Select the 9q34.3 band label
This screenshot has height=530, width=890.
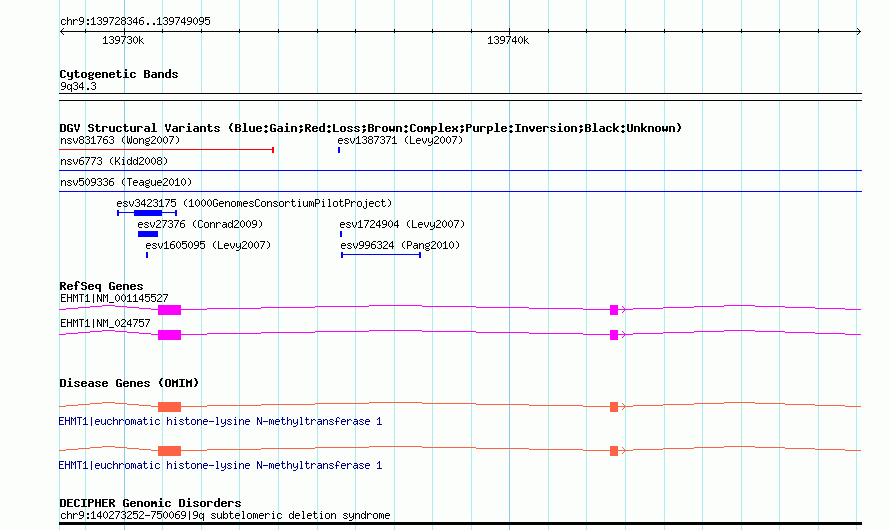(78, 86)
